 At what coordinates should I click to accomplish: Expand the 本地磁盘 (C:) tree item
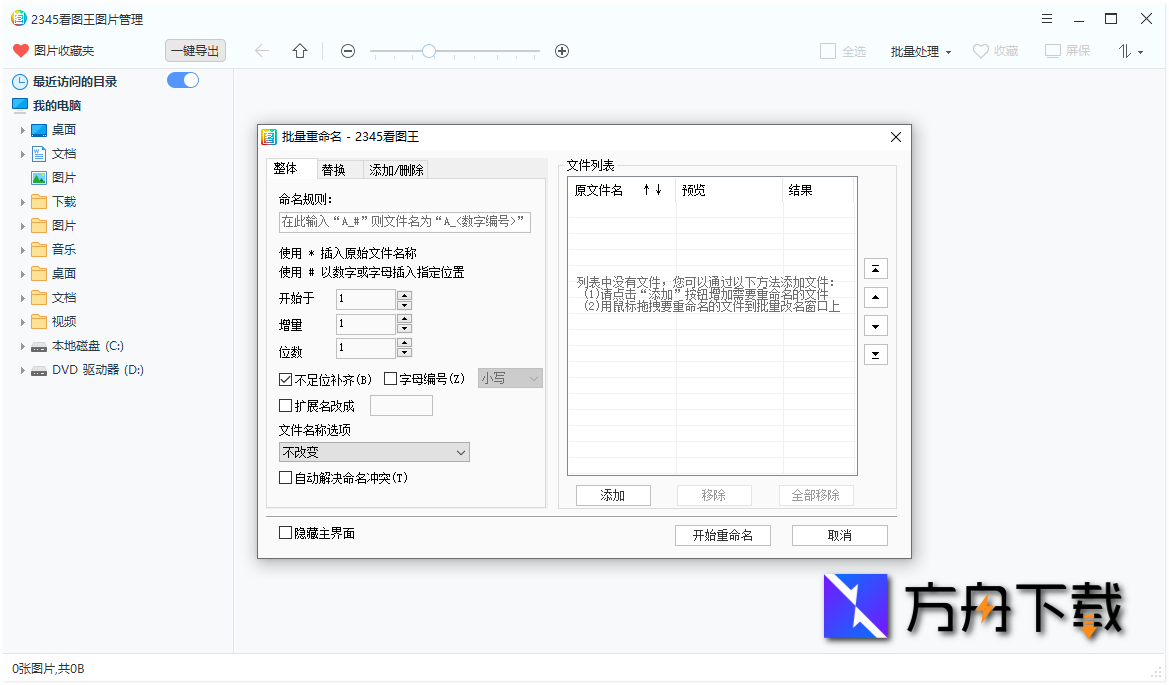(x=22, y=344)
